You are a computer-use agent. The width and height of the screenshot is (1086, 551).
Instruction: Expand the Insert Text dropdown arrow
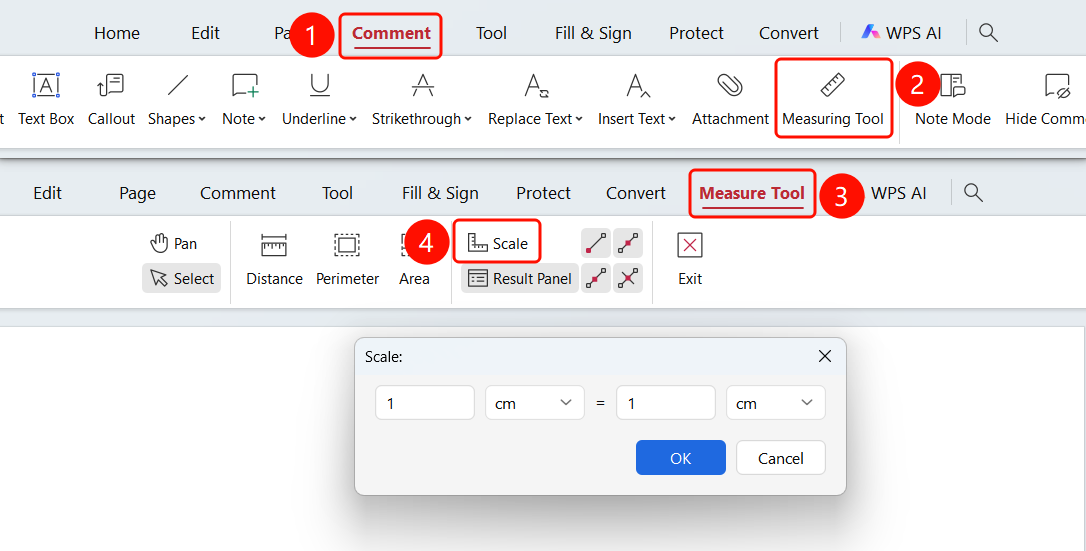(672, 119)
